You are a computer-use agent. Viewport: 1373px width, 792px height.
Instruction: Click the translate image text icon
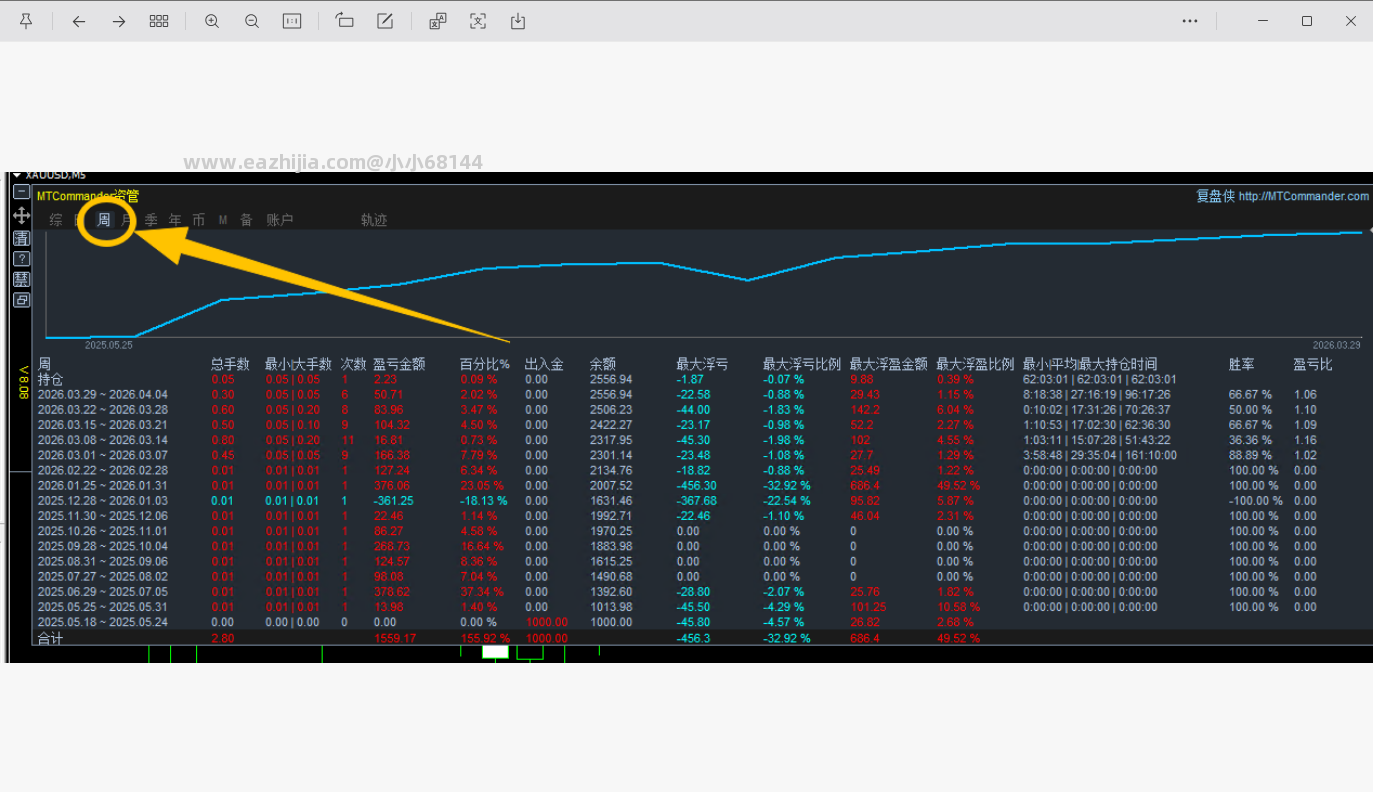[438, 21]
